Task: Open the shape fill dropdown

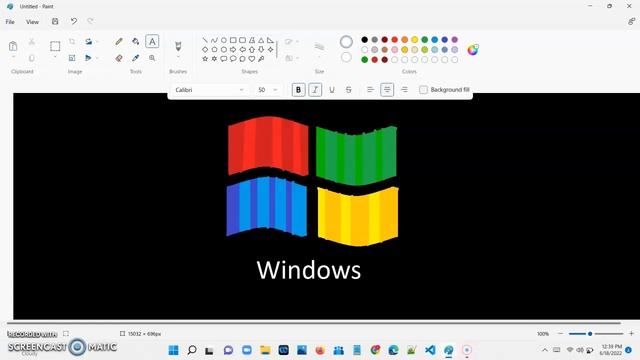Action: [x=292, y=58]
